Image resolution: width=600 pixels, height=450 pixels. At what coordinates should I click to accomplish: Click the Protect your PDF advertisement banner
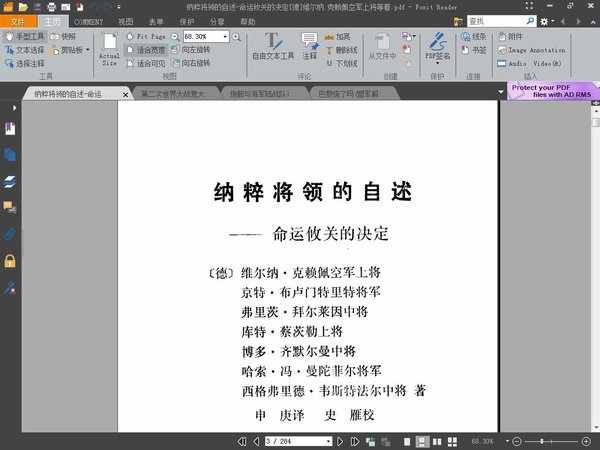coord(553,91)
